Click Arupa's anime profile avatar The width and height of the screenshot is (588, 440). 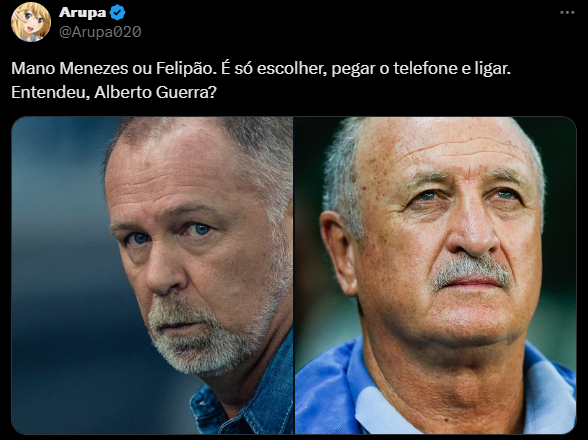[x=31, y=21]
